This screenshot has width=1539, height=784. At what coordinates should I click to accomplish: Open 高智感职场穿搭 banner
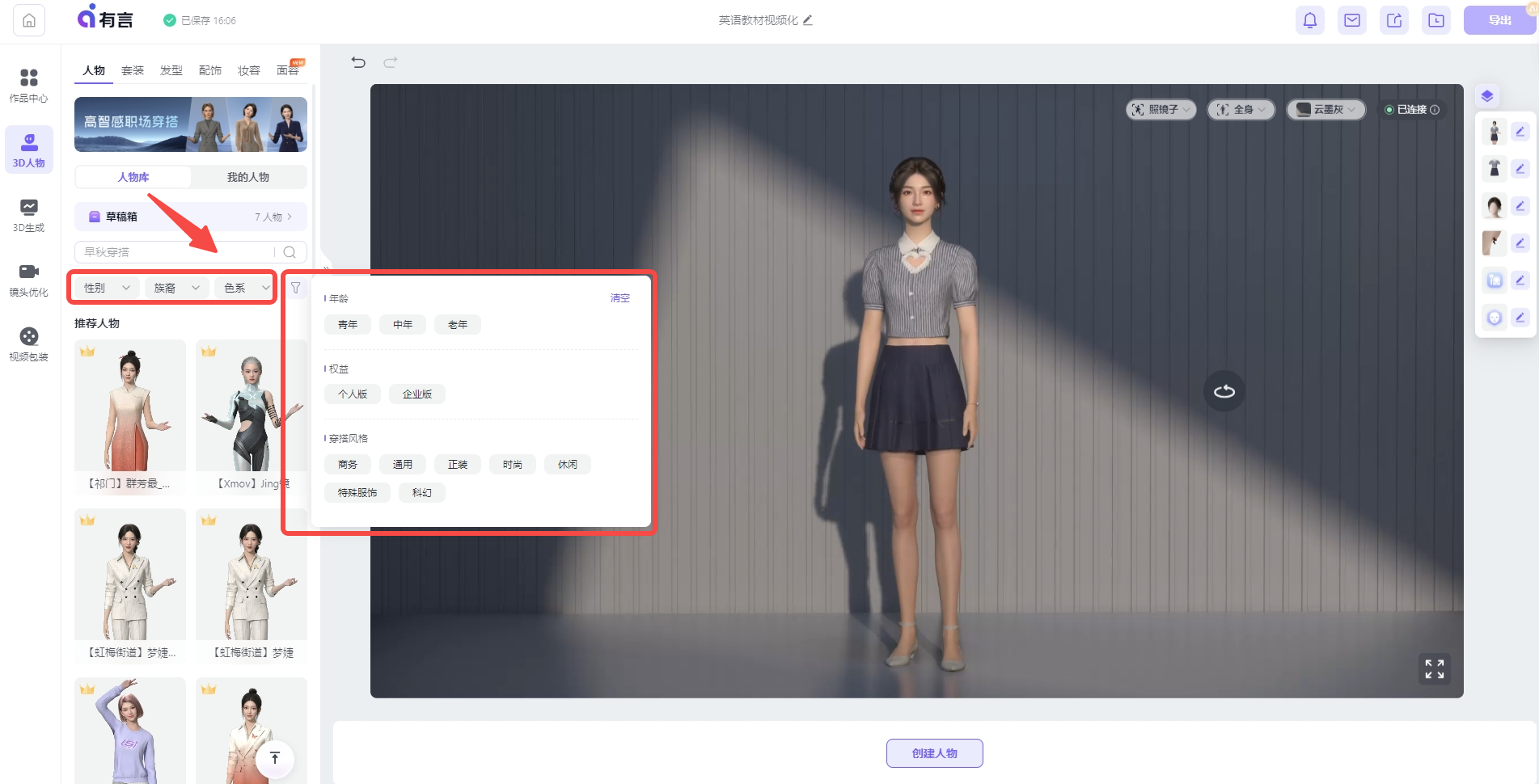tap(191, 124)
